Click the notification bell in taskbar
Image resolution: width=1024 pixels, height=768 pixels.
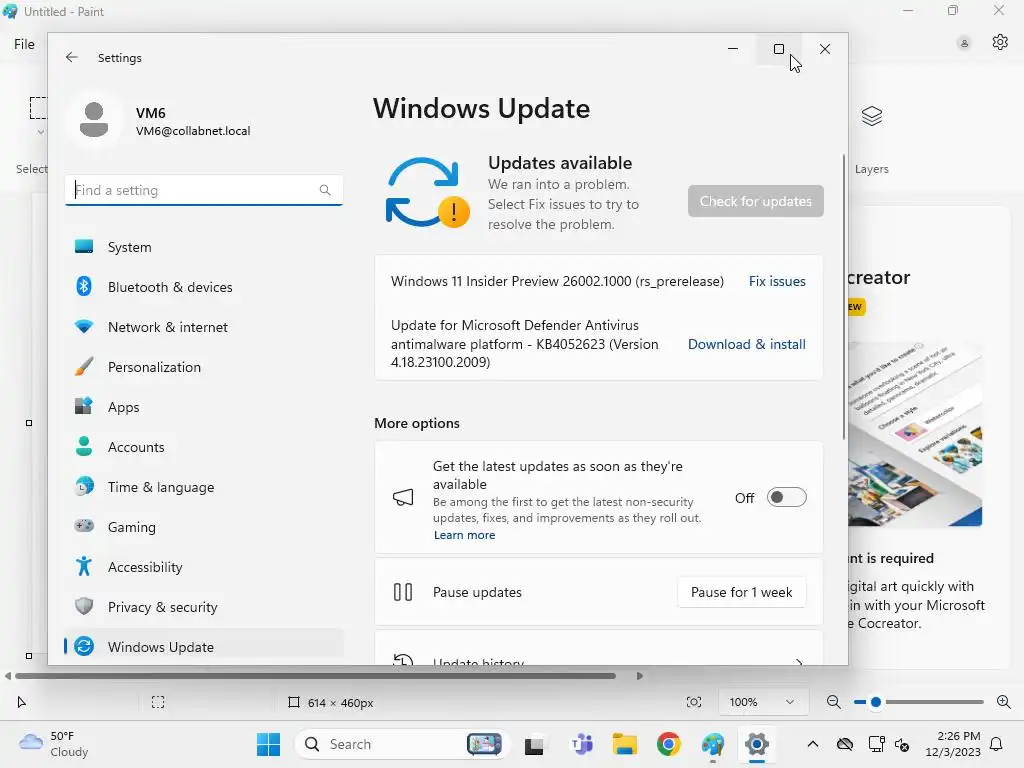(997, 744)
